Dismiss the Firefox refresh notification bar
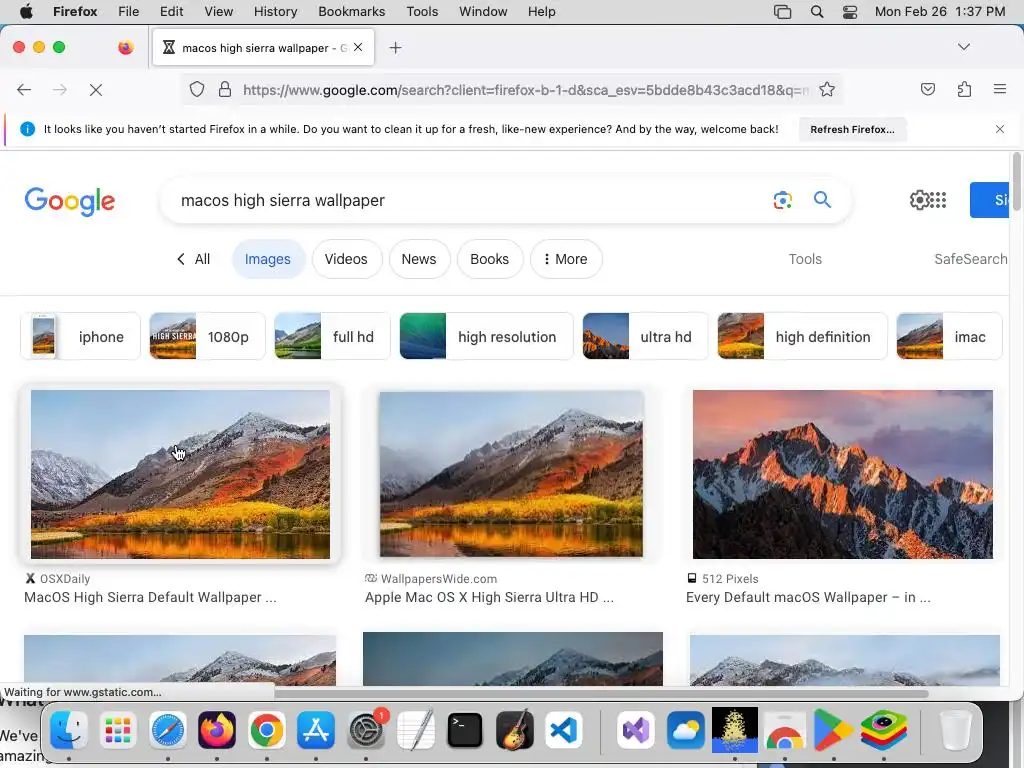This screenshot has height=768, width=1024. (x=999, y=129)
